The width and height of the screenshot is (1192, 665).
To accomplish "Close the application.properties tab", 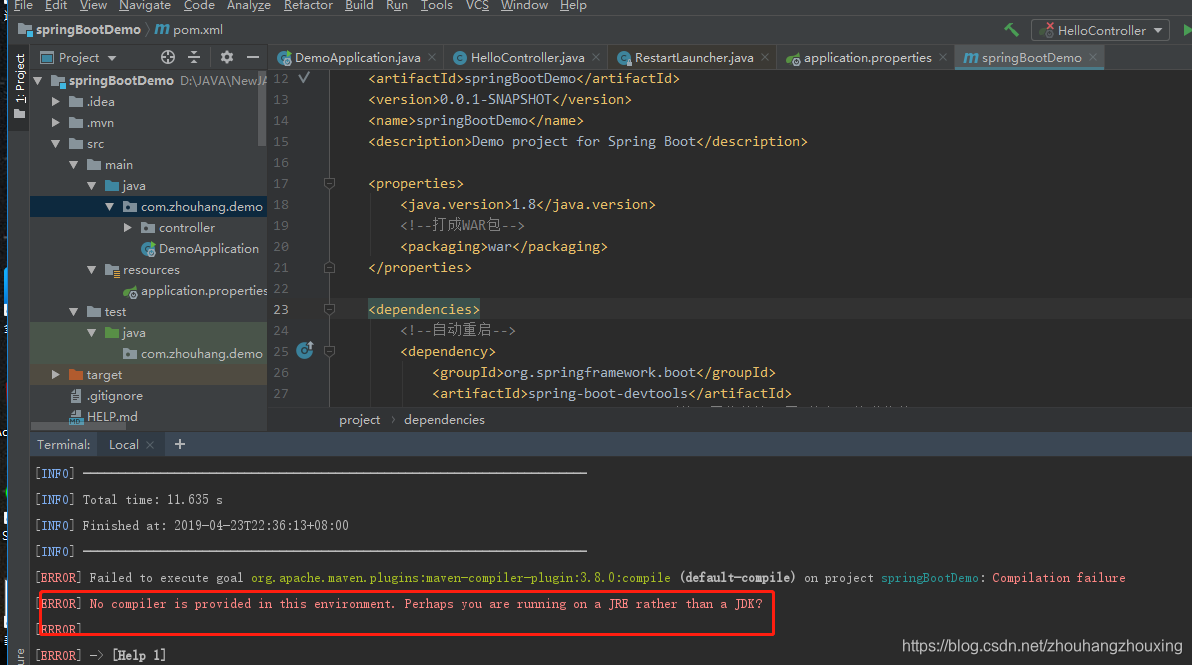I will click(943, 58).
